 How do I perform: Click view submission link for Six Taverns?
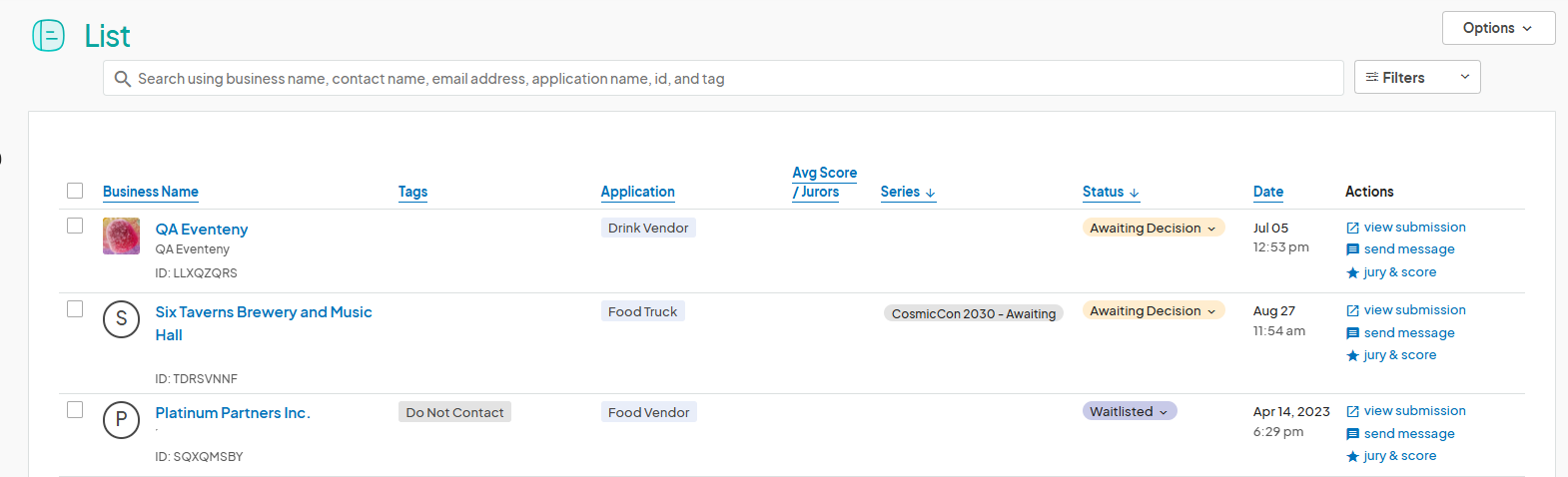[x=1415, y=310]
